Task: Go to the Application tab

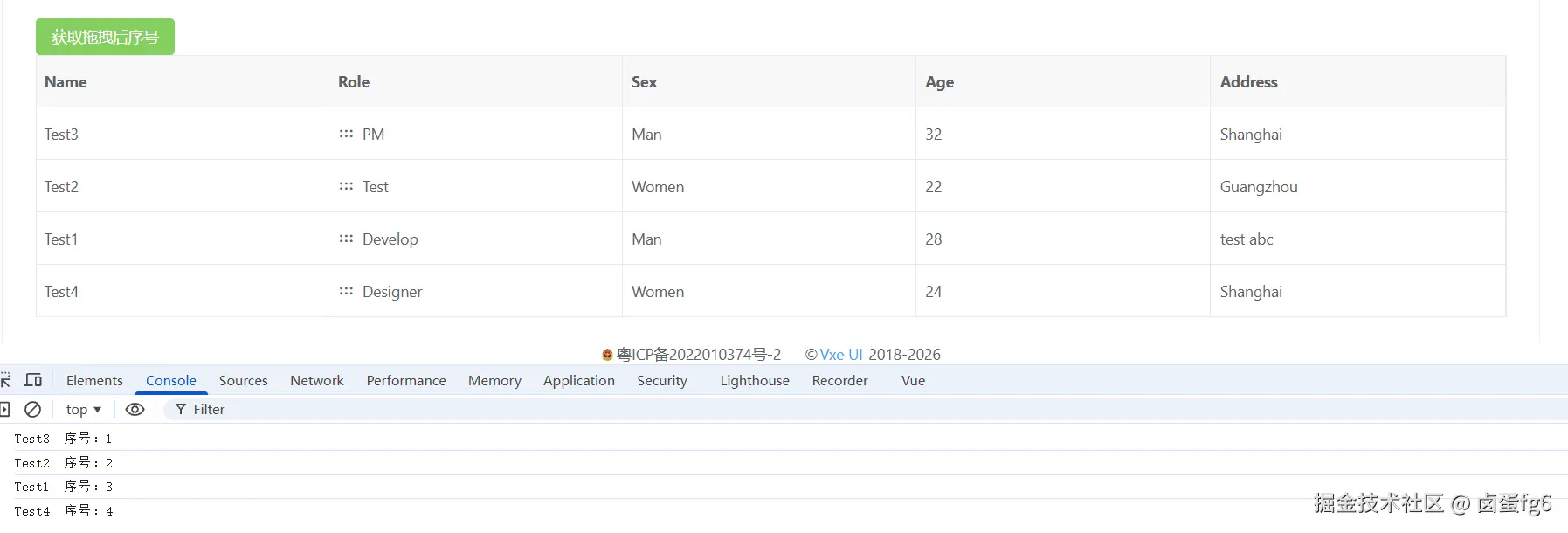Action: pos(579,380)
